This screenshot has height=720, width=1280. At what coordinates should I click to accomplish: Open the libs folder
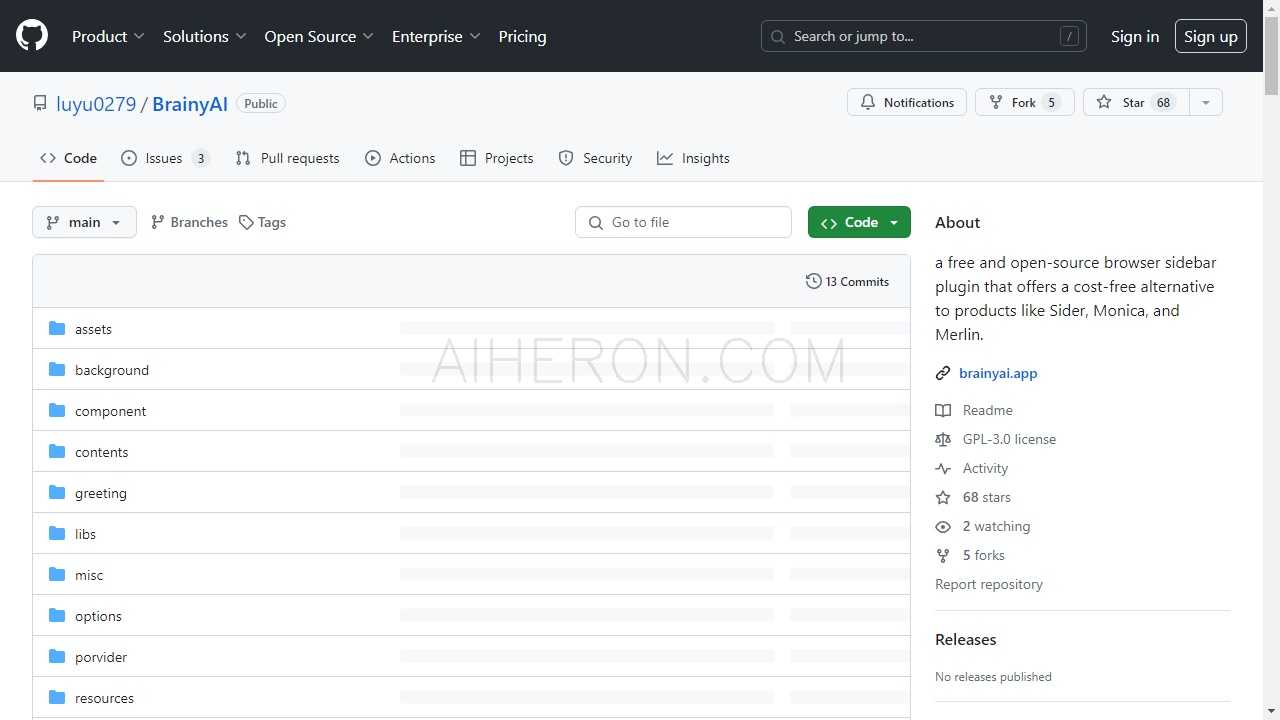[x=85, y=534]
